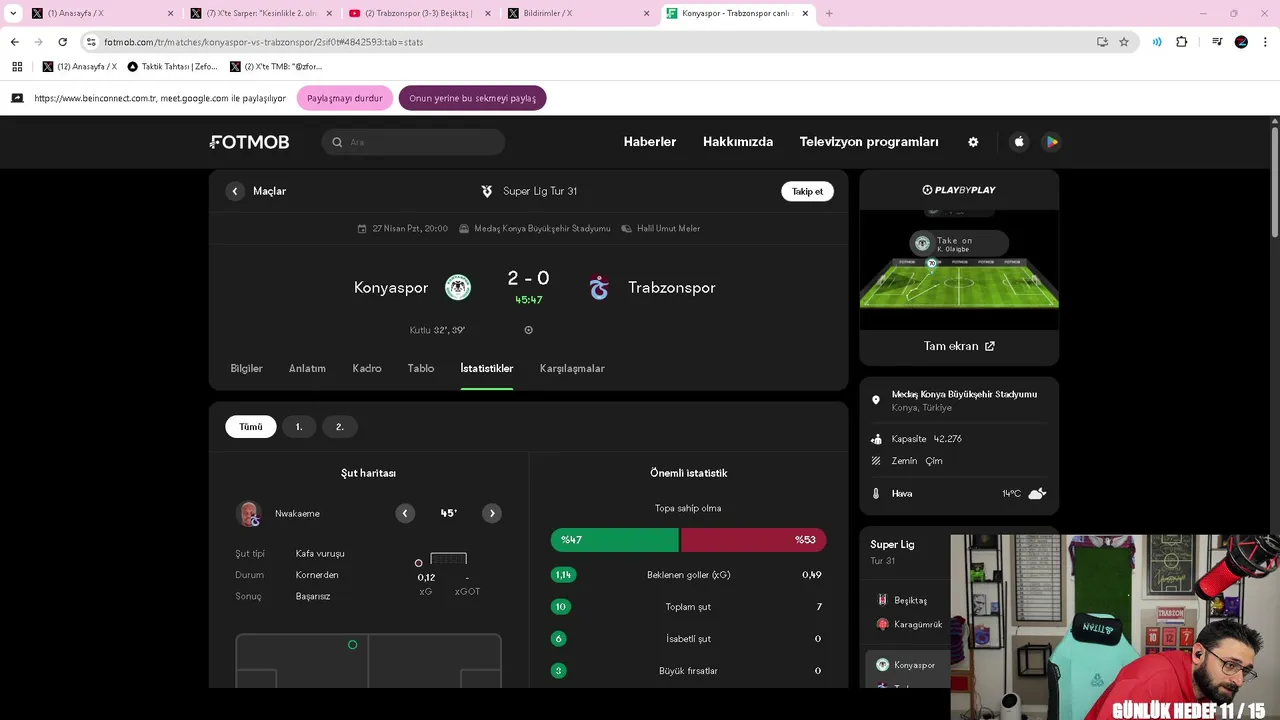Open the tab search dropdown arrow
Viewport: 1280px width, 720px height.
(13, 13)
